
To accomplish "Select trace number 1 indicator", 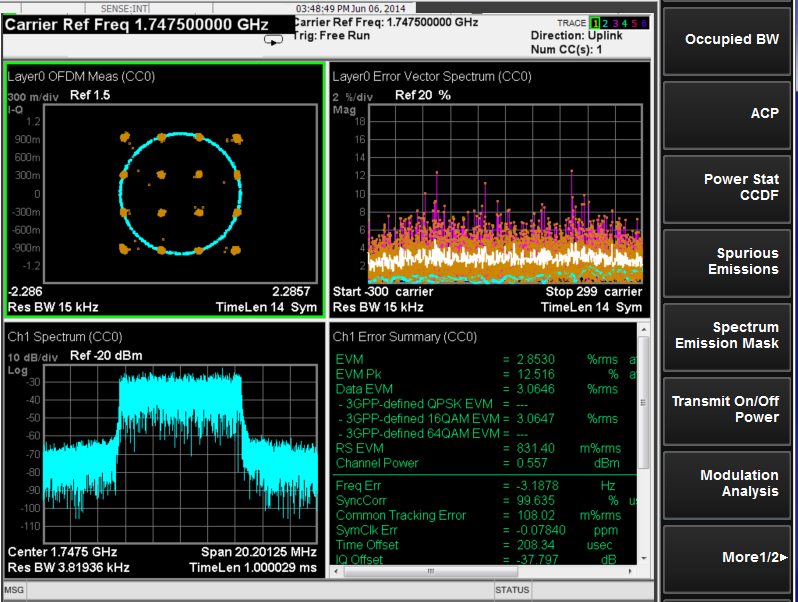I will [596, 22].
